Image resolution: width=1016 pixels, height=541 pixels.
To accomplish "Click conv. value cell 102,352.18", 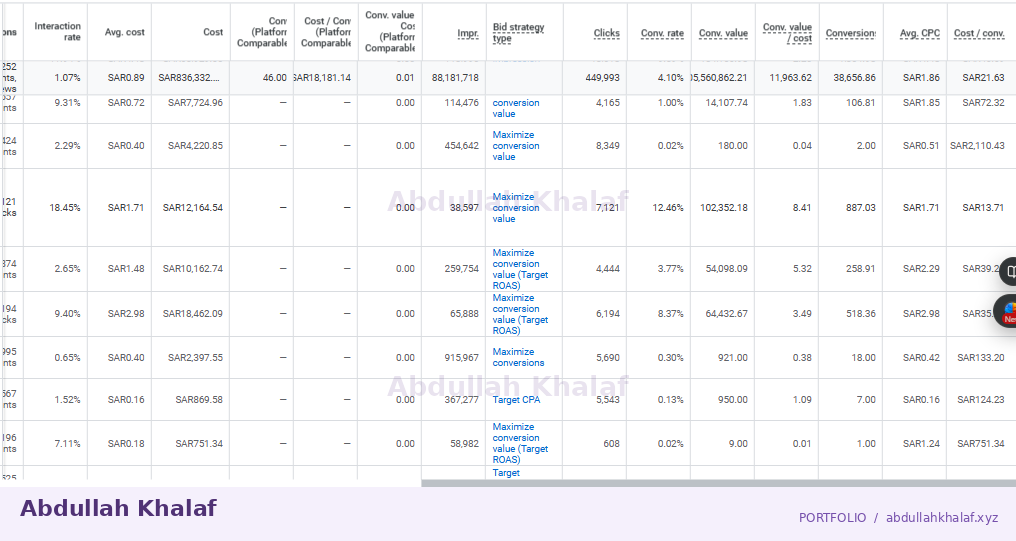I will tap(724, 208).
